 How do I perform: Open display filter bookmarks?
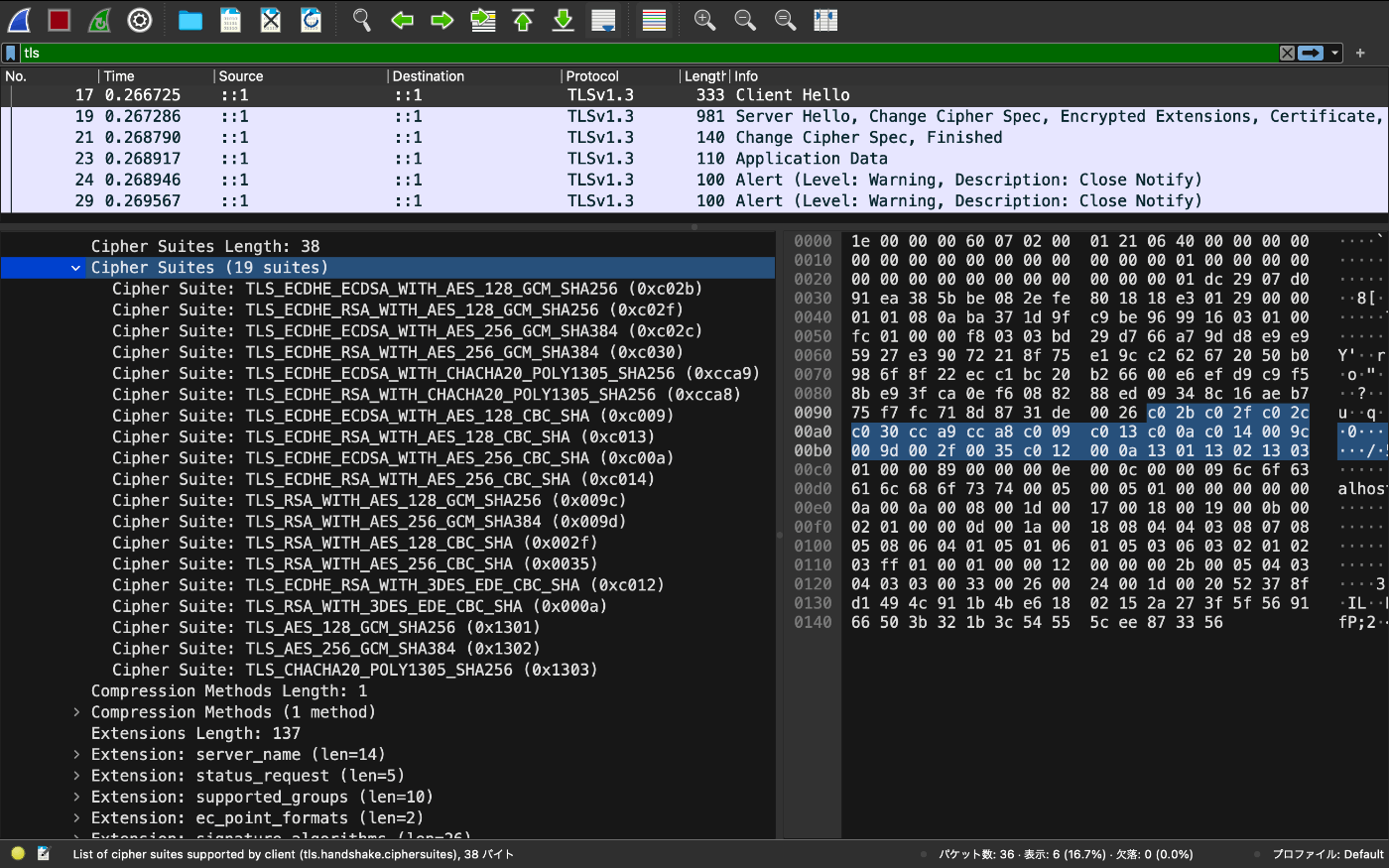tap(11, 53)
